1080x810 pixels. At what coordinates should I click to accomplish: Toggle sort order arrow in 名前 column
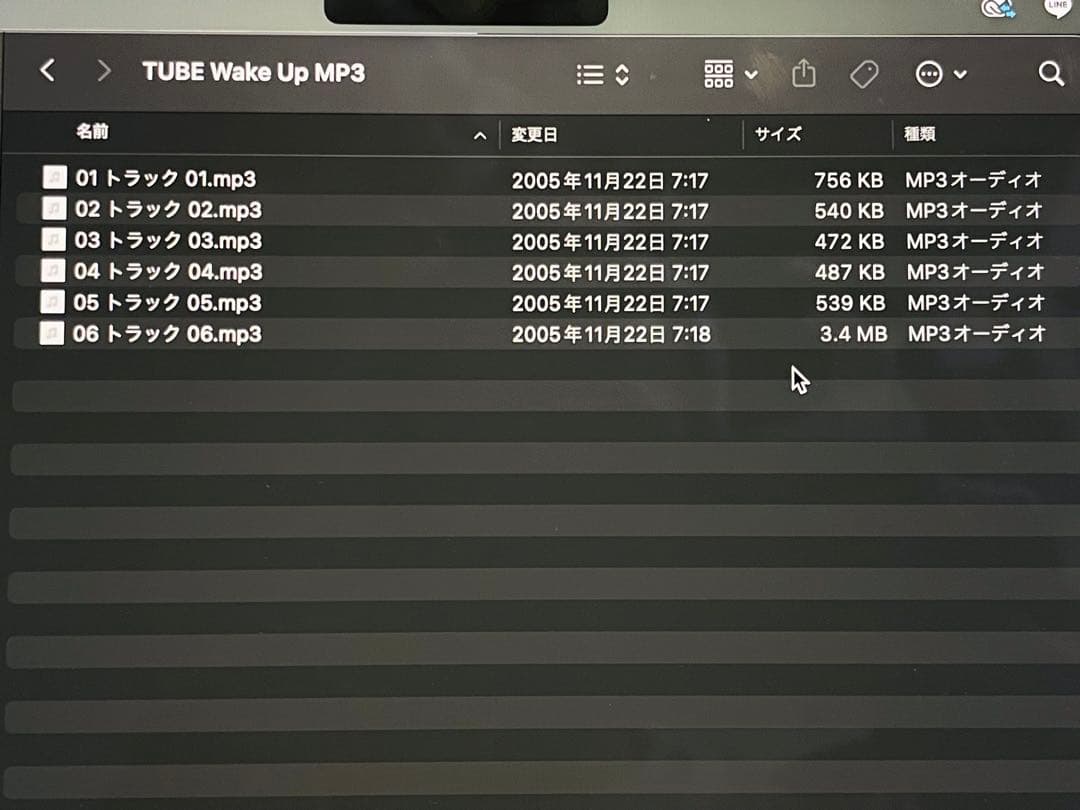(x=480, y=135)
